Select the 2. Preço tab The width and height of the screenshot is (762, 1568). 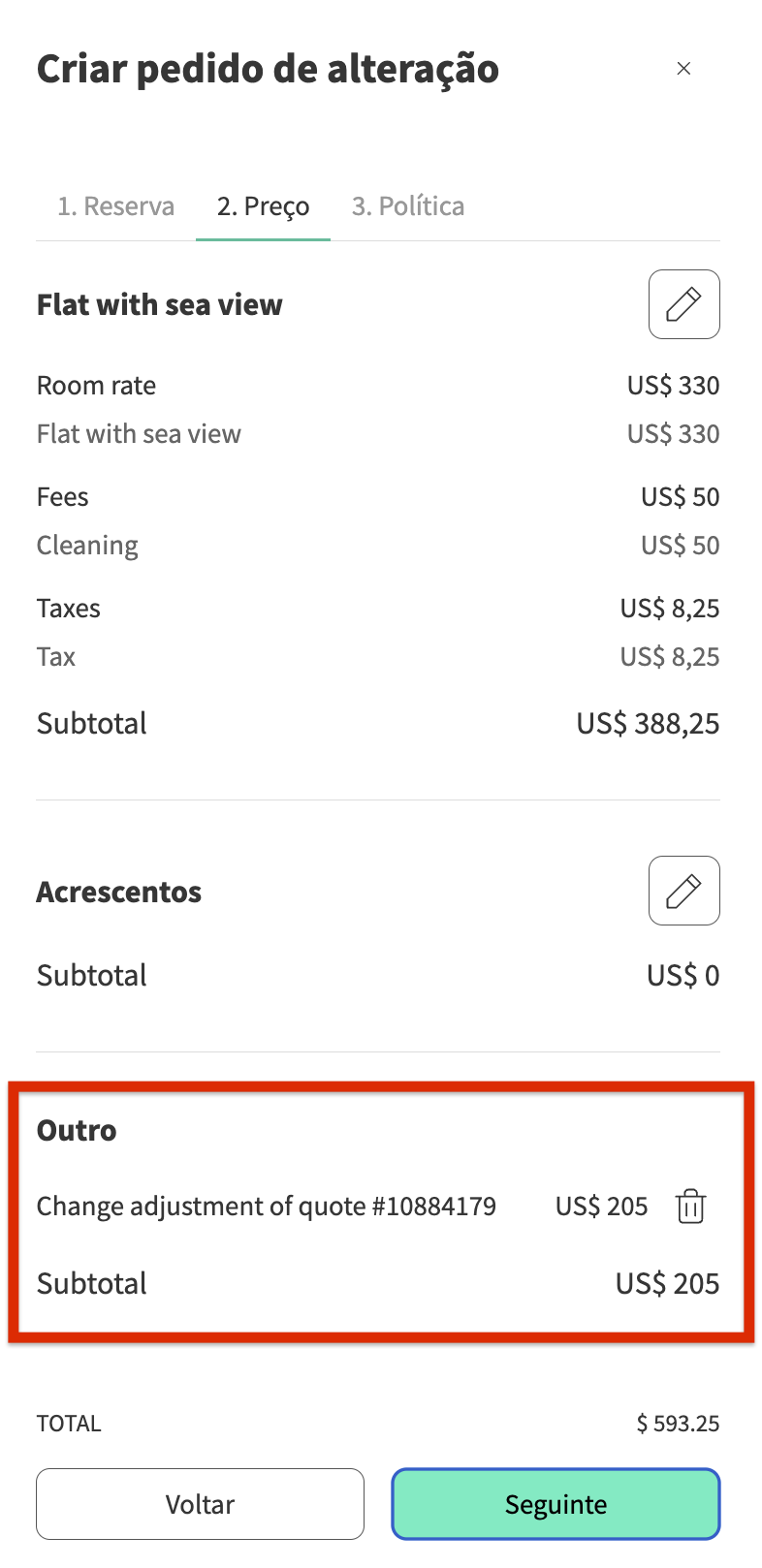tap(263, 206)
